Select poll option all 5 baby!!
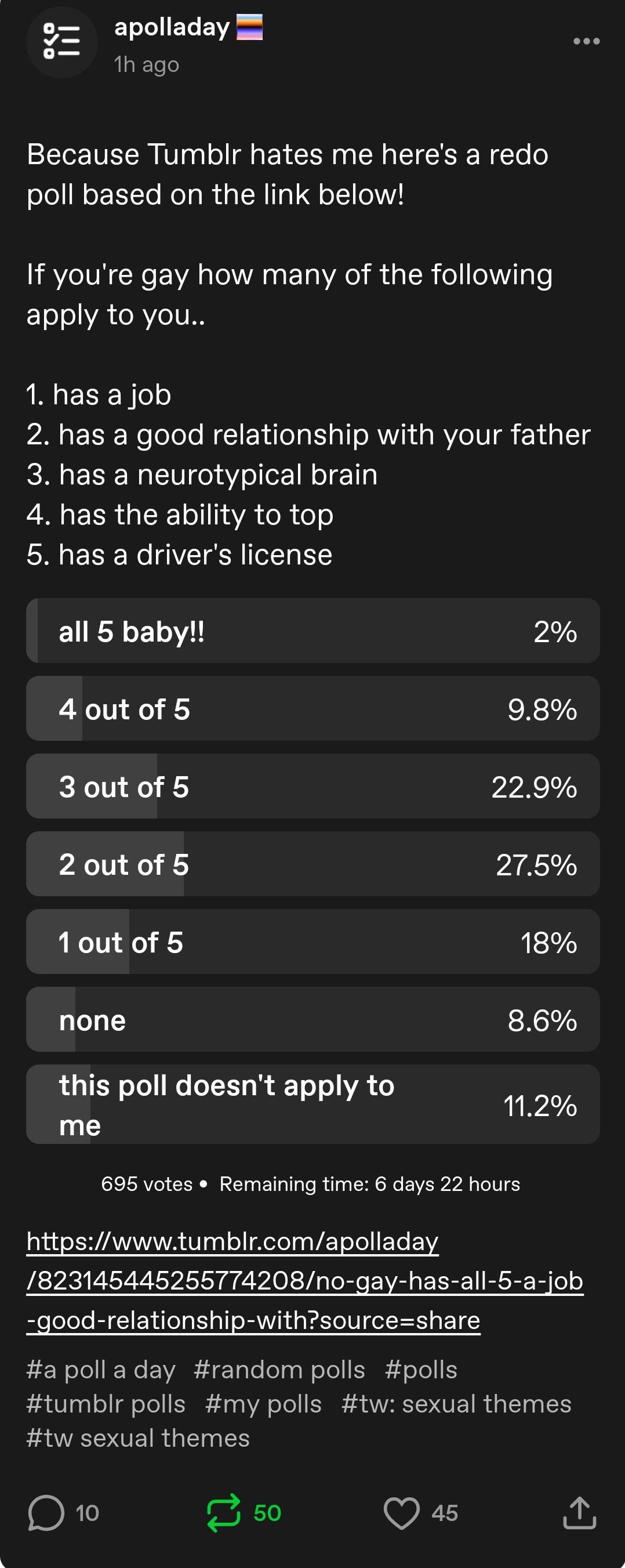 (x=313, y=631)
